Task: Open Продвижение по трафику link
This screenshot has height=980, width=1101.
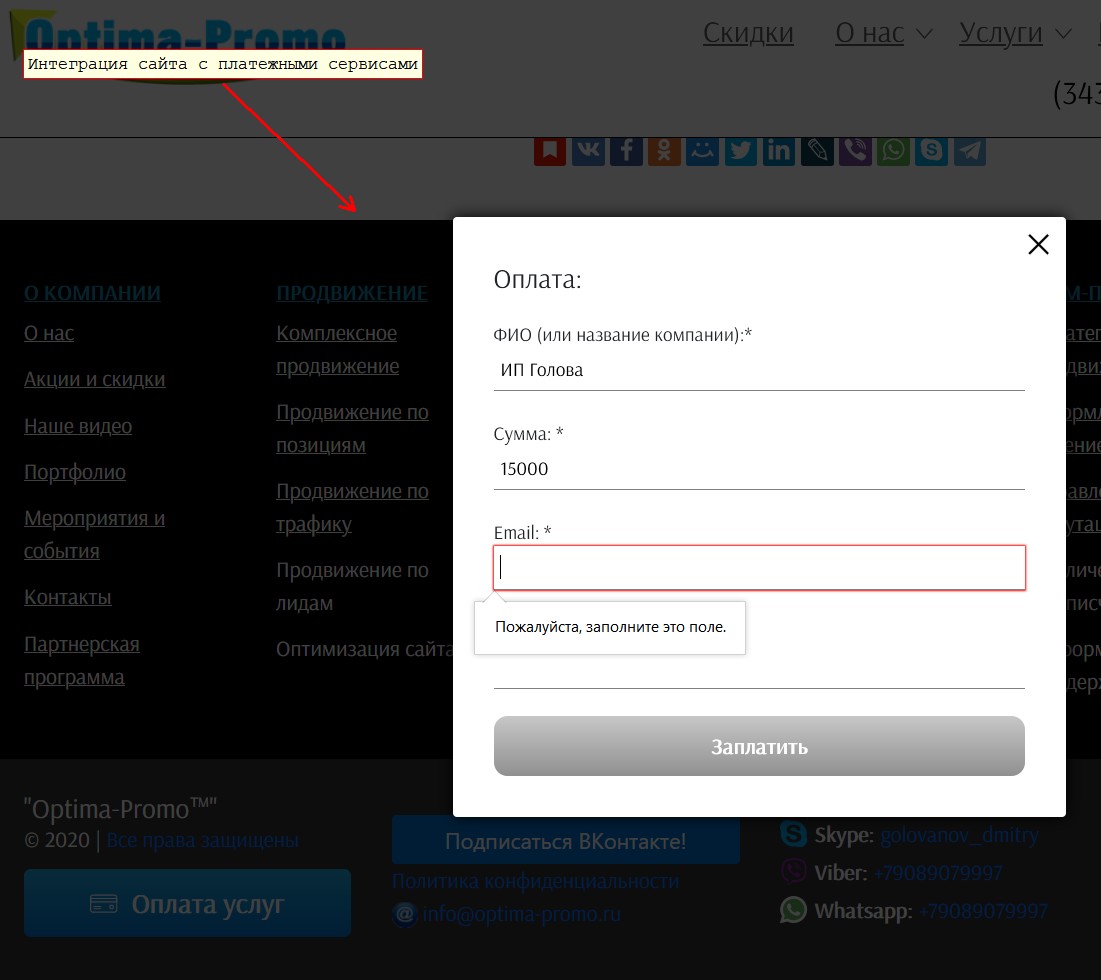Action: [x=352, y=508]
